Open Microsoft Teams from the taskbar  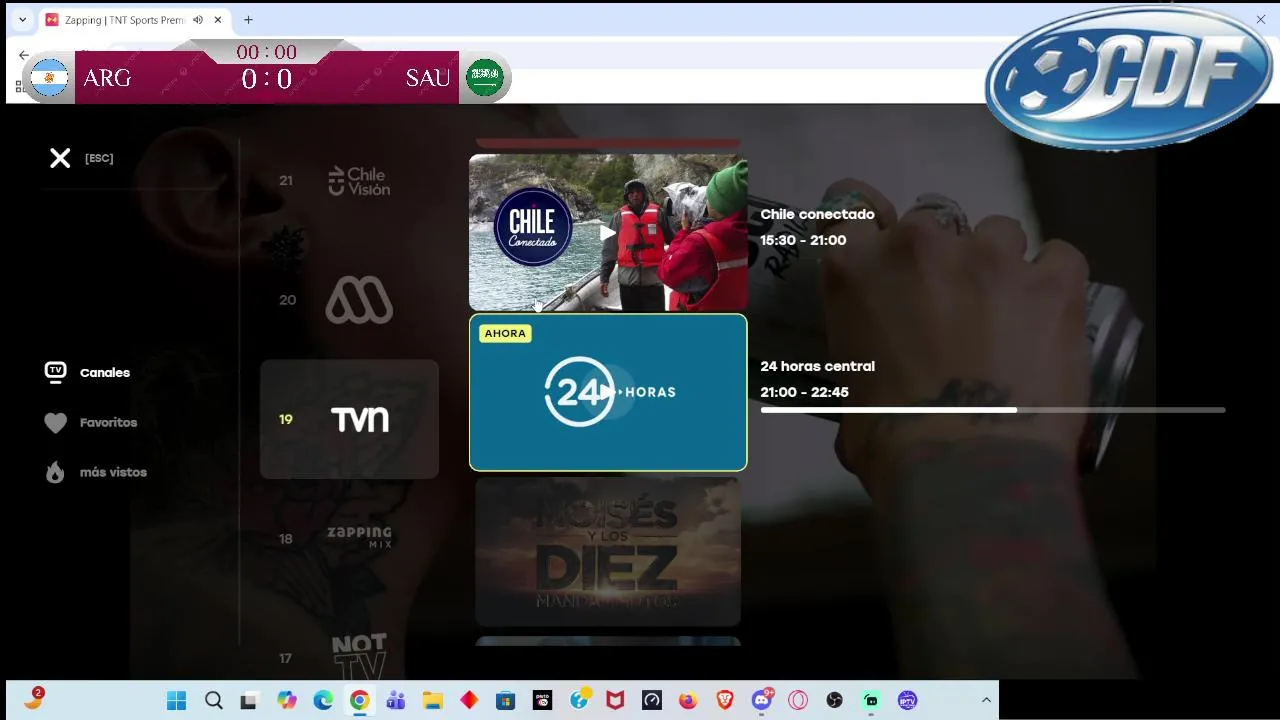click(396, 700)
